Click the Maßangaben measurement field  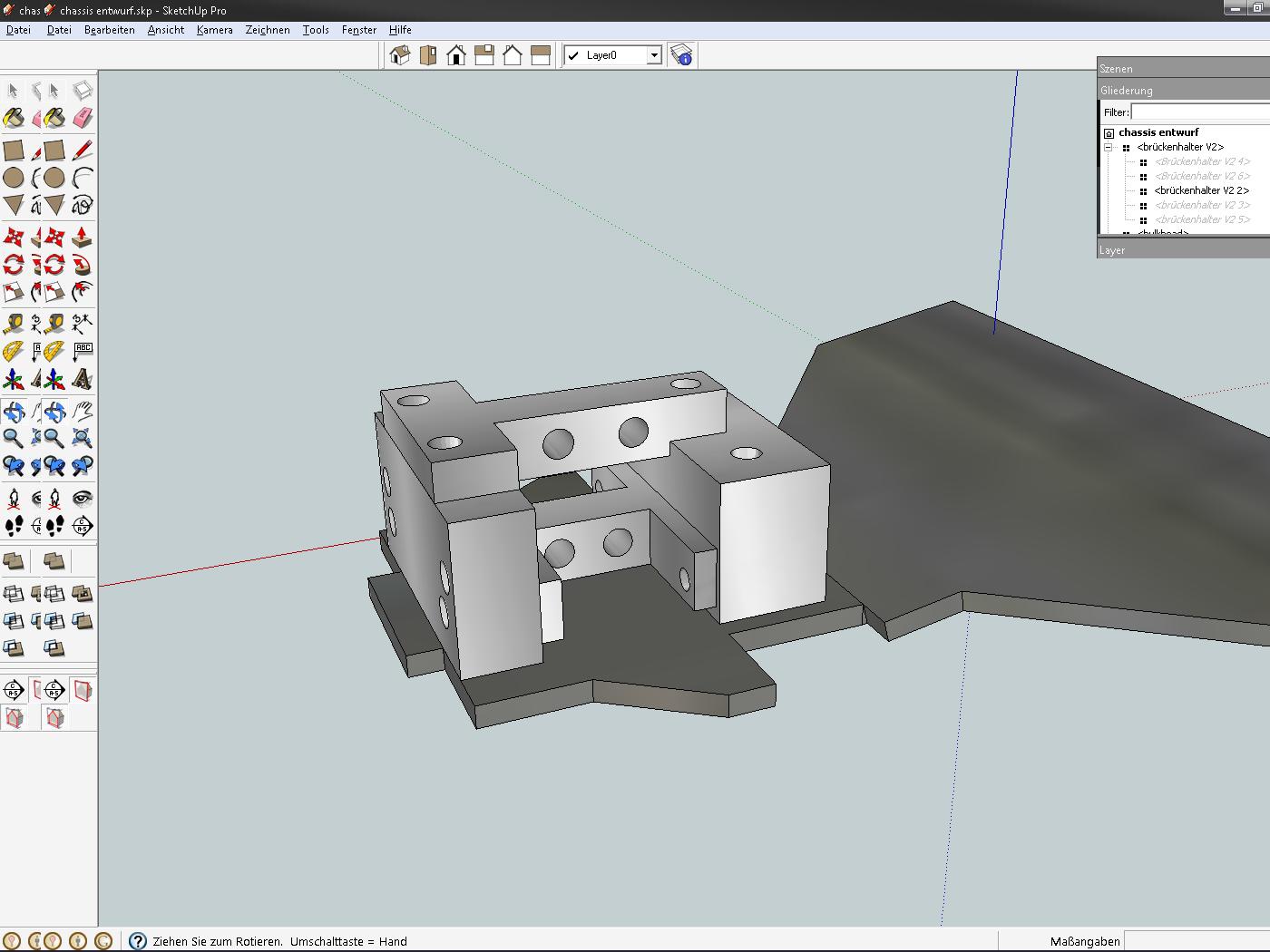click(1197, 941)
